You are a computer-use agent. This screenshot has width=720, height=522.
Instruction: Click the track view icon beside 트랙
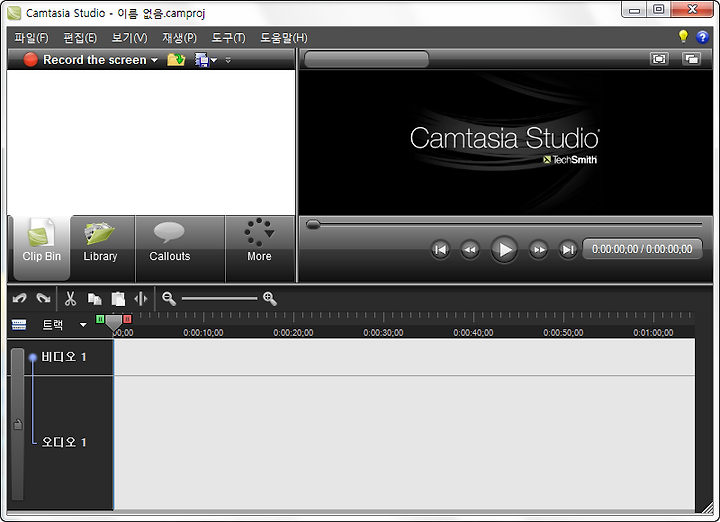coord(19,325)
